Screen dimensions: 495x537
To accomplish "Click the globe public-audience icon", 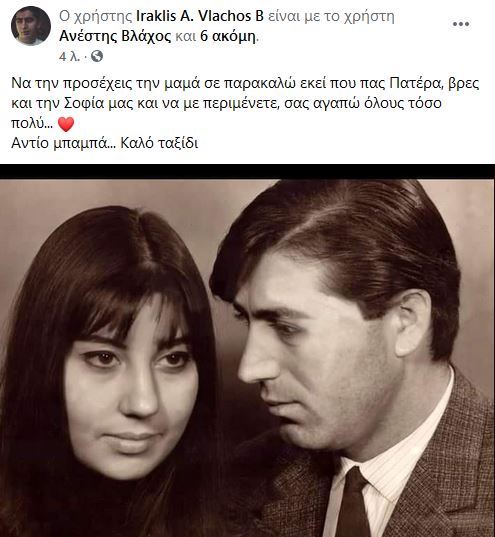I will click(97, 56).
